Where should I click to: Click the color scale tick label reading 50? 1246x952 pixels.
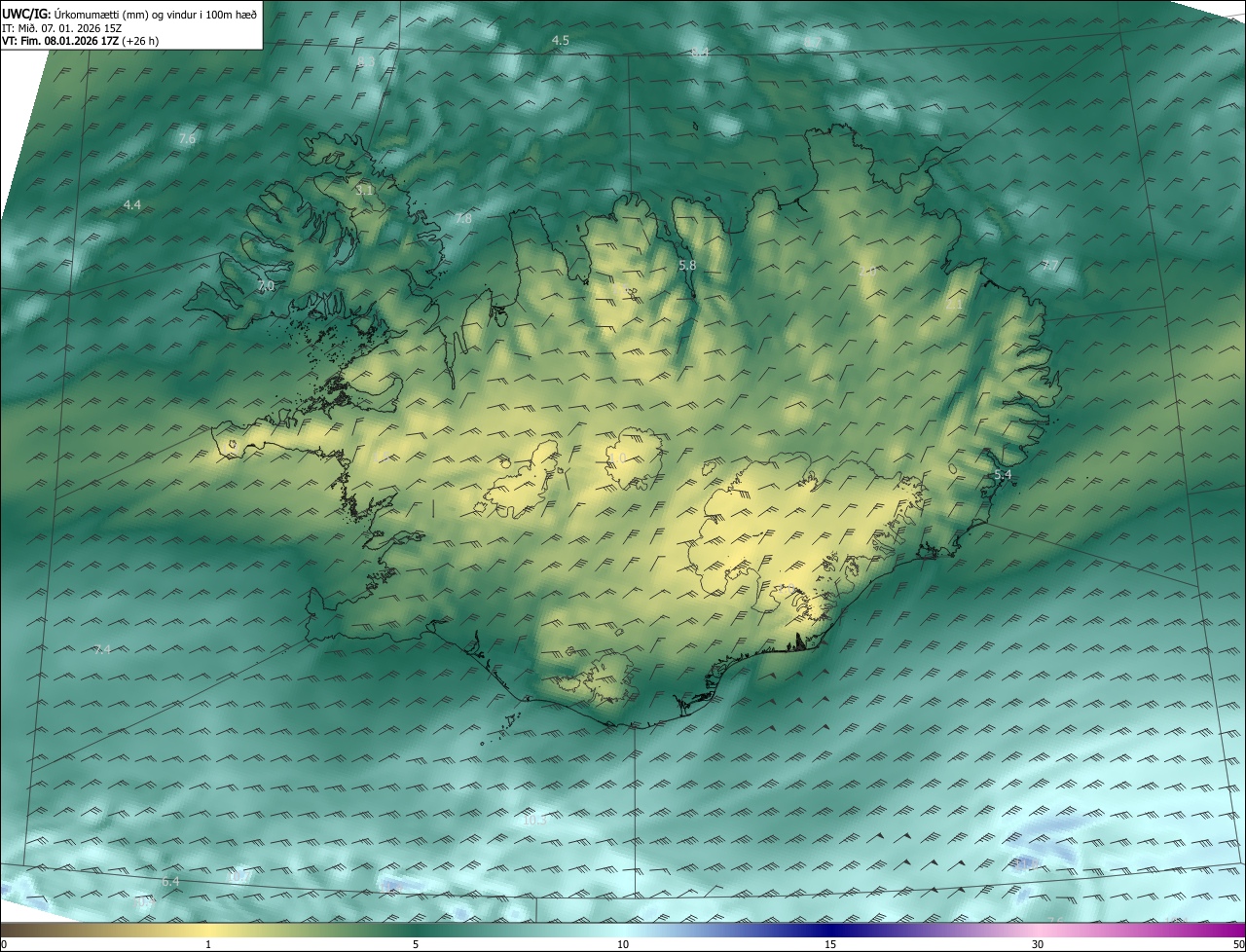click(1238, 944)
